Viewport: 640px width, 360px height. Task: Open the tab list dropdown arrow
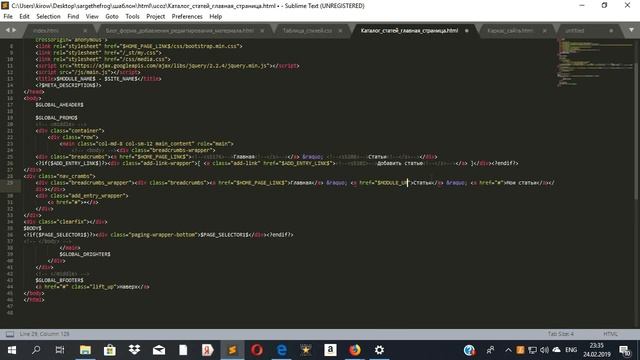coord(631,30)
